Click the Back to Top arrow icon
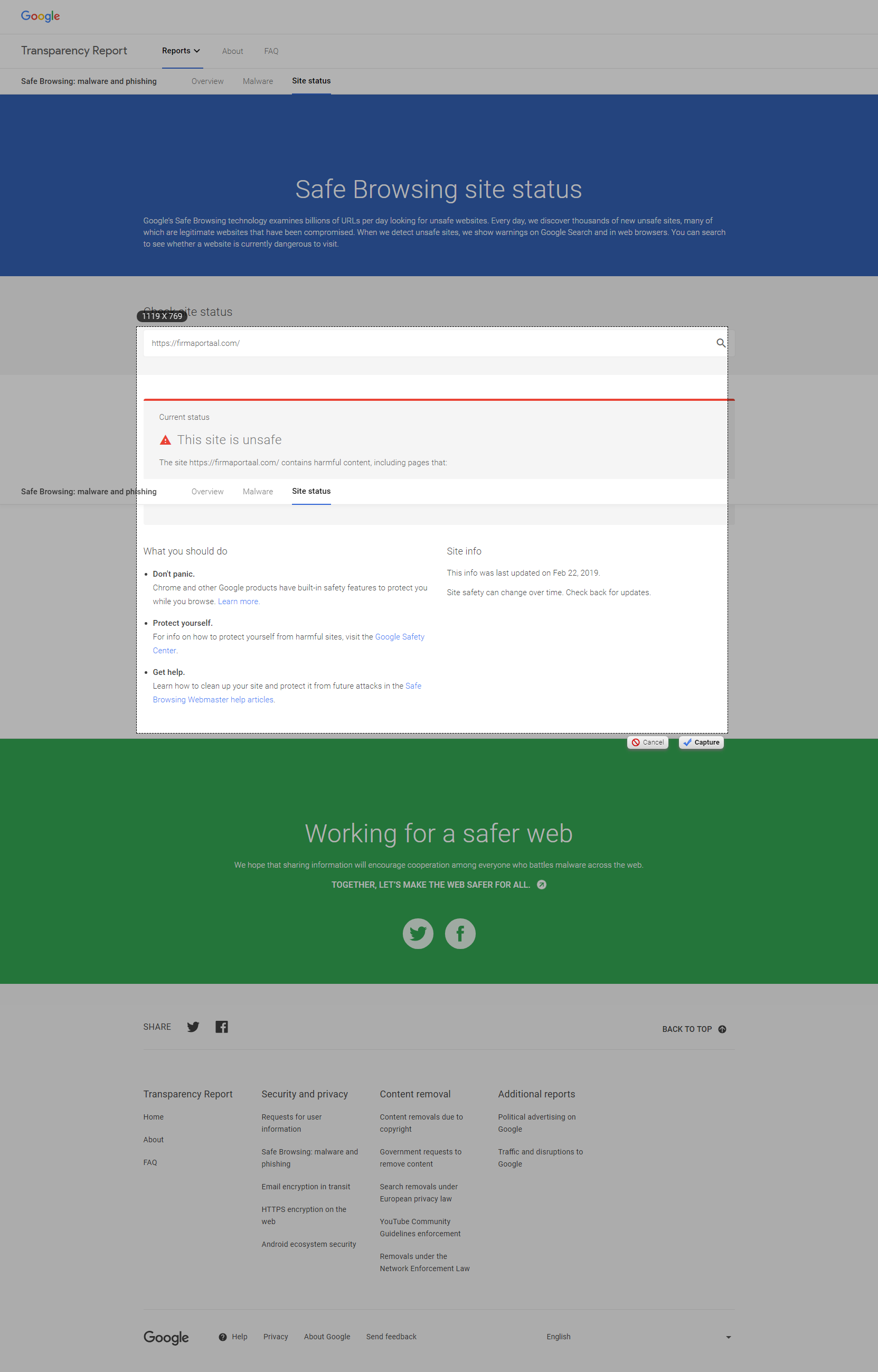878x1372 pixels. 722,1029
